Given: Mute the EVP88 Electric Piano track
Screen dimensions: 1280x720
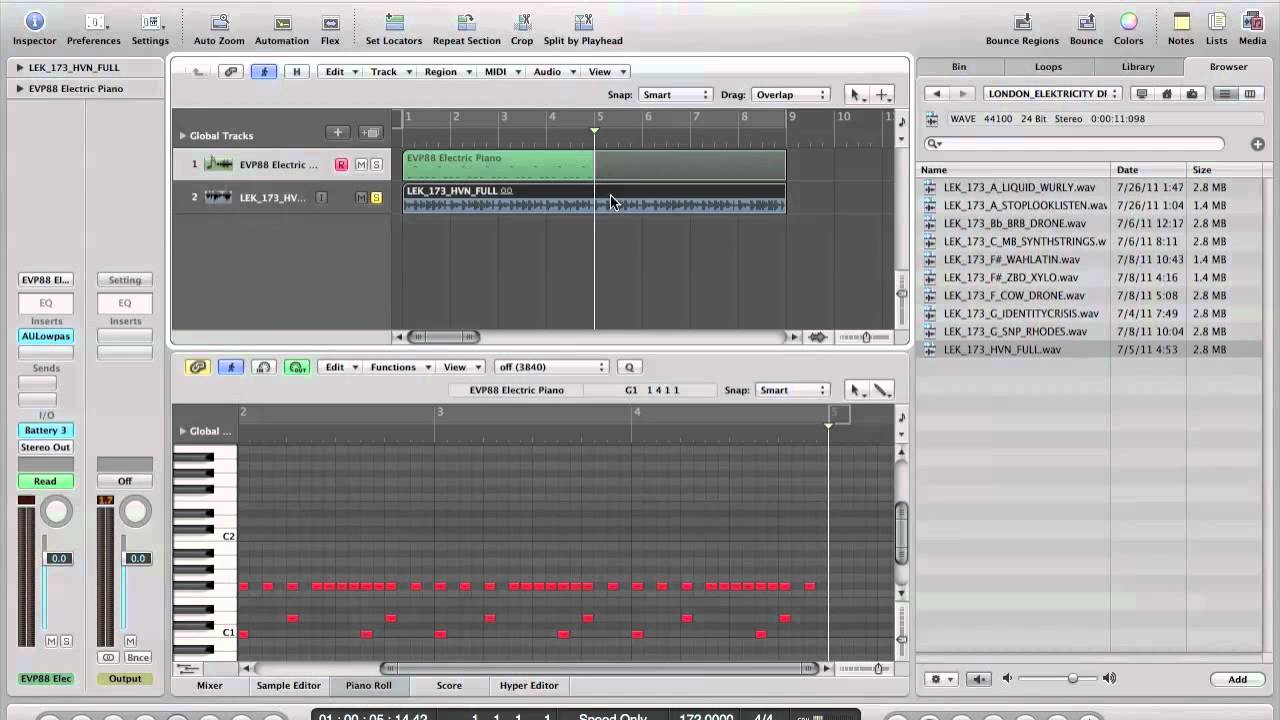Looking at the screenshot, I should [x=361, y=164].
